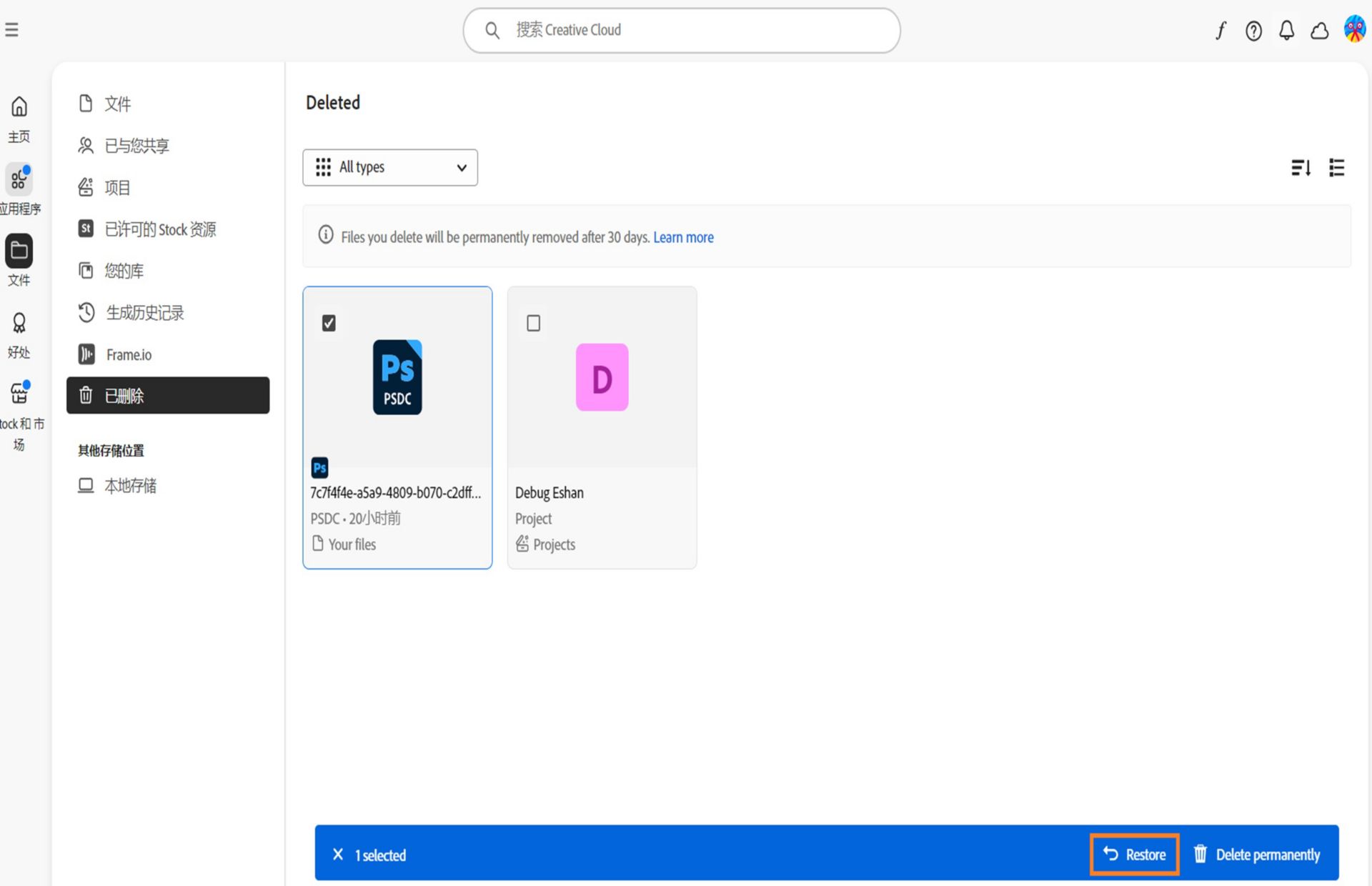Open the help question mark icon
Image resolution: width=1372 pixels, height=886 pixels.
tap(1253, 30)
